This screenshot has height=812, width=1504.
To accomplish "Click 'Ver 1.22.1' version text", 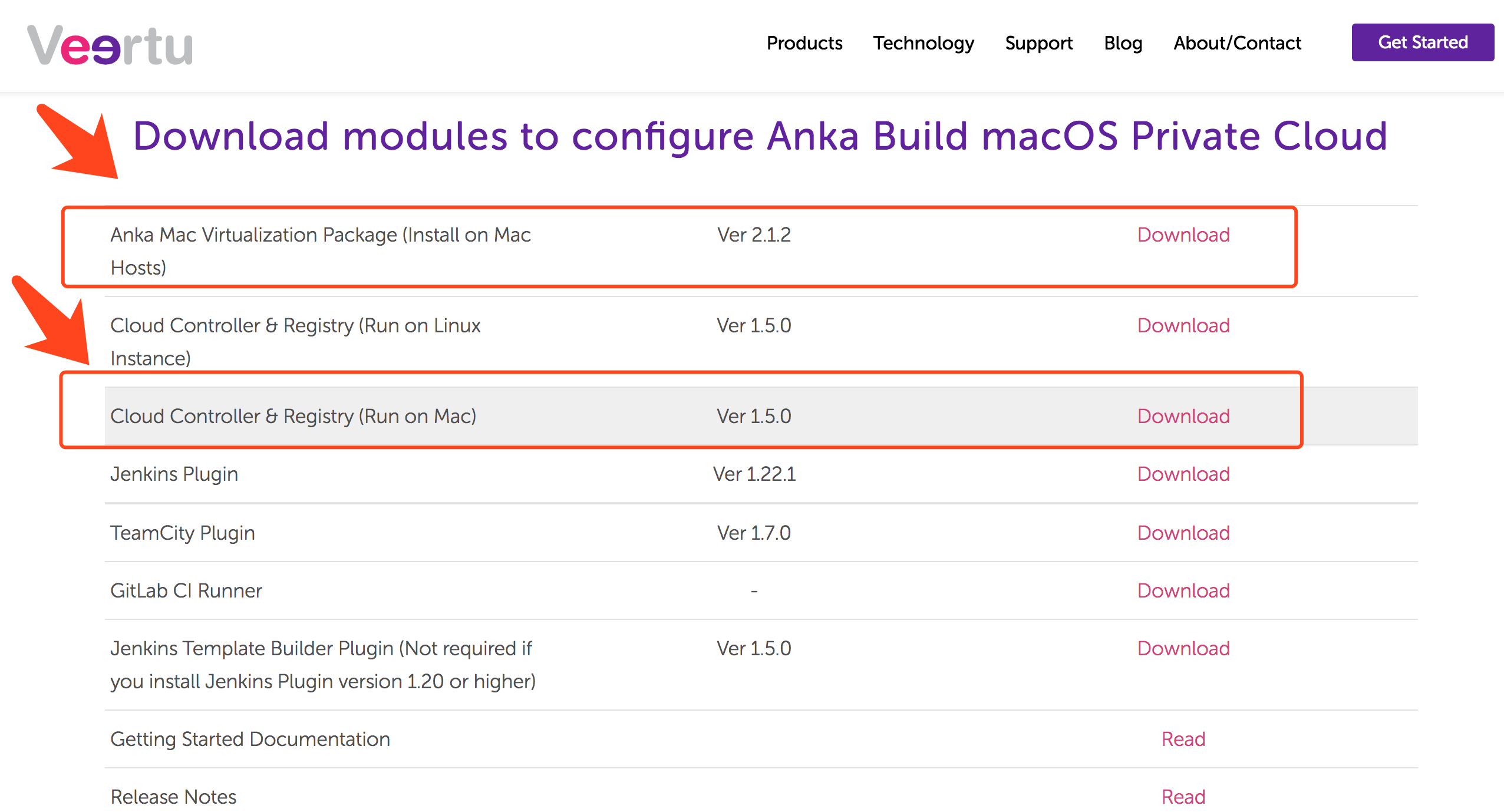I will (x=754, y=474).
